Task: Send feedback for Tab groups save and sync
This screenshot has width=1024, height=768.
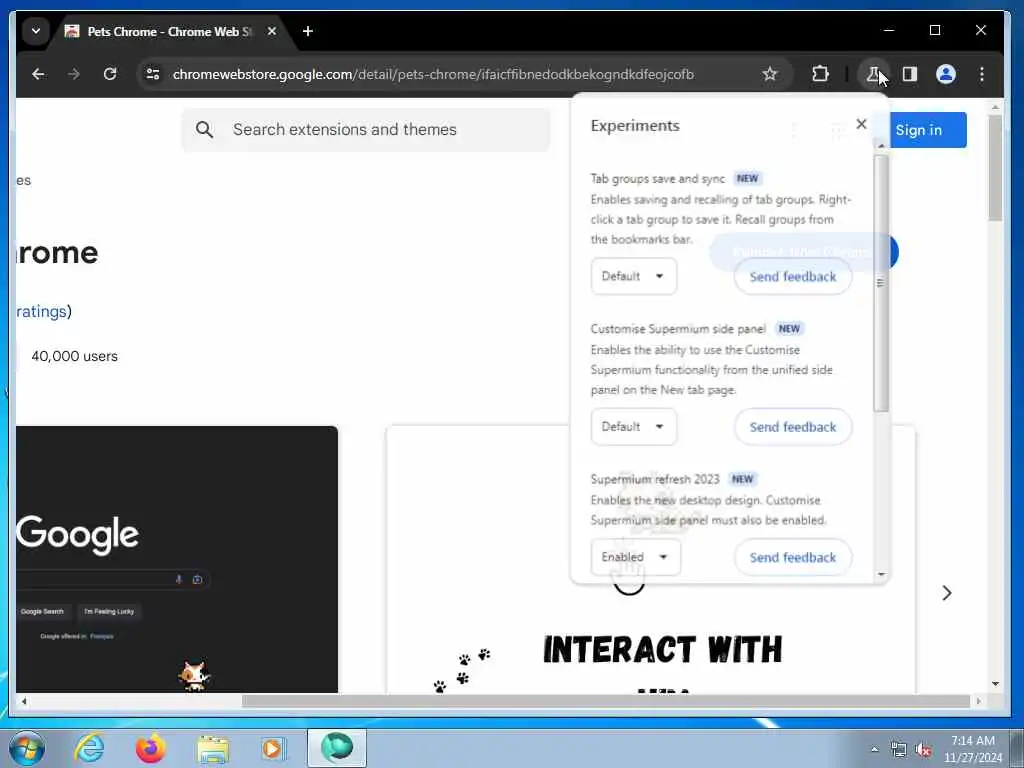Action: pos(793,276)
